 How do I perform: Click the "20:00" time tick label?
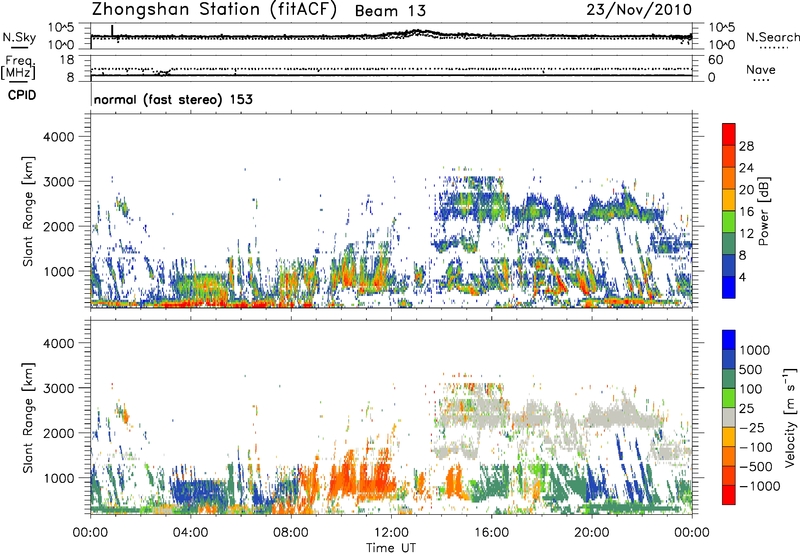(x=592, y=533)
